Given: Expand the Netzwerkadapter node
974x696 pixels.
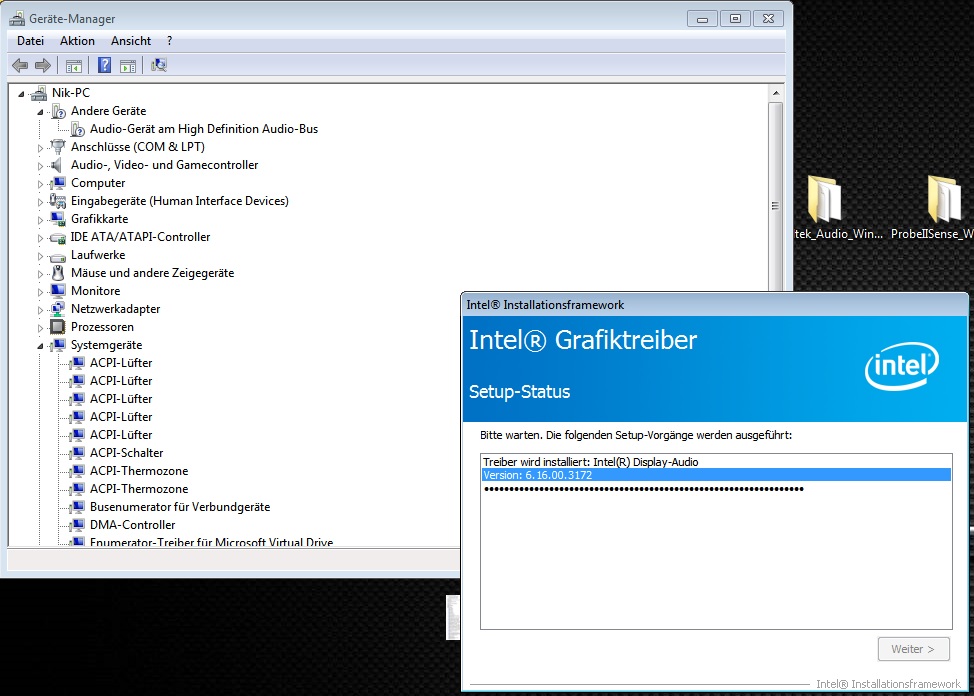Looking at the screenshot, I should pos(40,310).
